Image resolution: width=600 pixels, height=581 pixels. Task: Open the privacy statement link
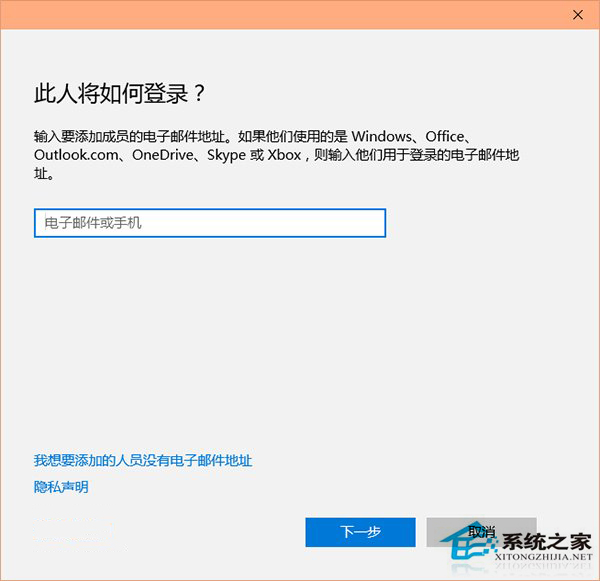pyautogui.click(x=61, y=487)
